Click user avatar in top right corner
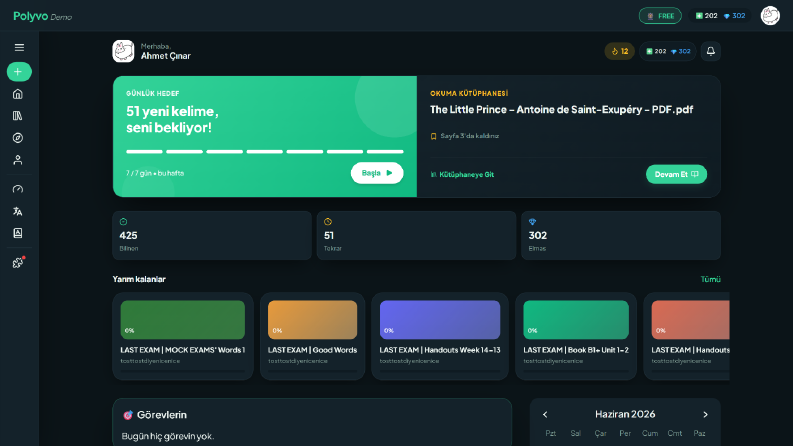 click(x=770, y=16)
